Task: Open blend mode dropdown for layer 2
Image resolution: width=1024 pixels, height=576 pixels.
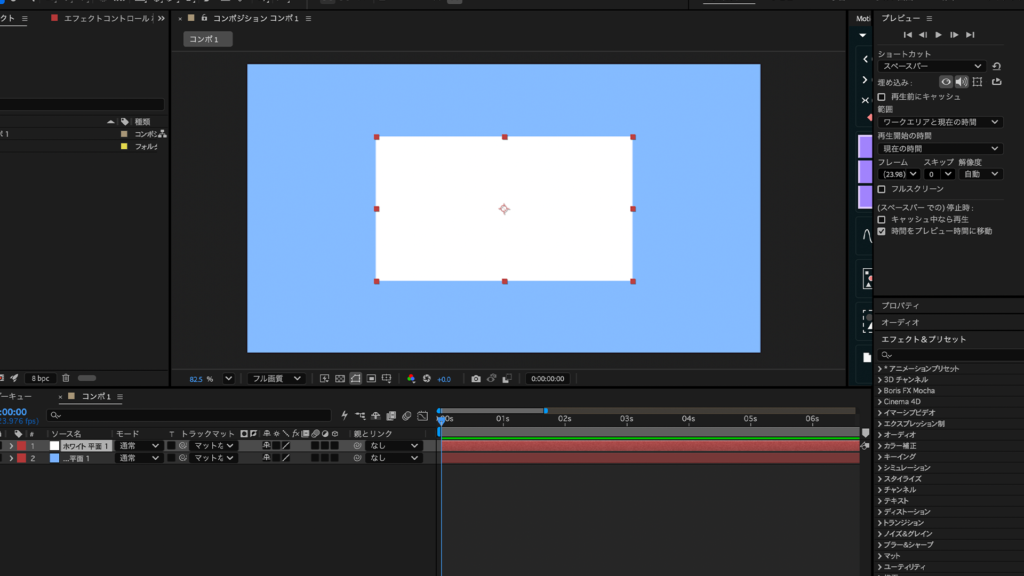Action: (138, 458)
